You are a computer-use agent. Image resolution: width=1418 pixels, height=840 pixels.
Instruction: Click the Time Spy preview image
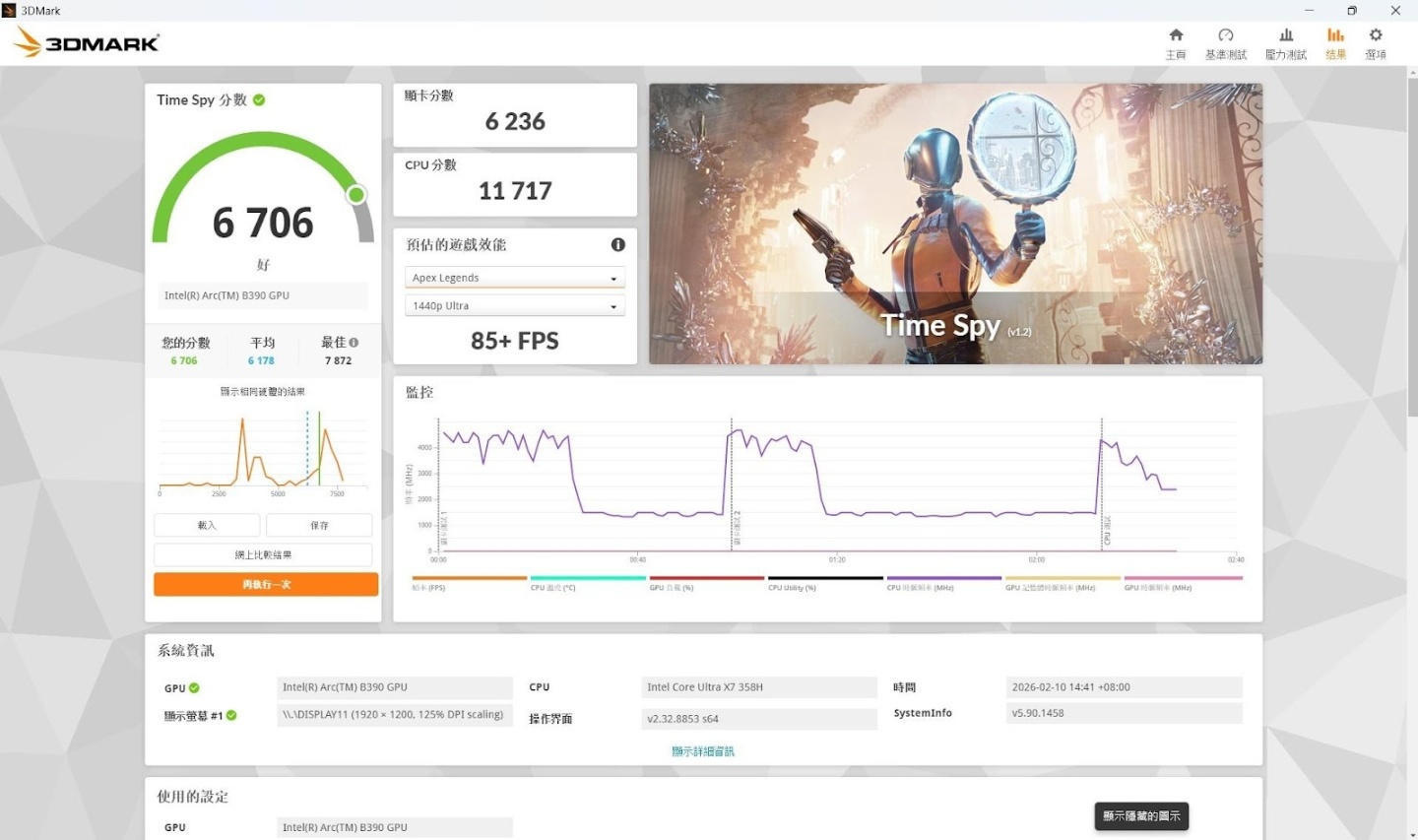pos(955,224)
